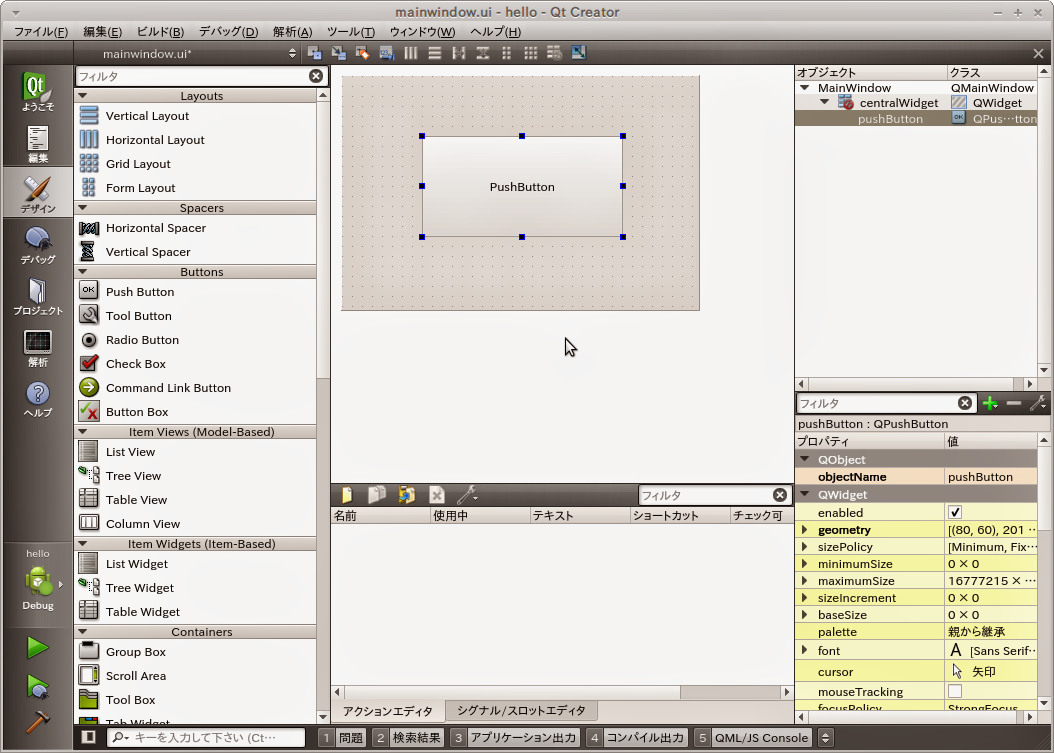
Task: Switch to シグナル/スロットエディタ tab
Action: (521, 711)
